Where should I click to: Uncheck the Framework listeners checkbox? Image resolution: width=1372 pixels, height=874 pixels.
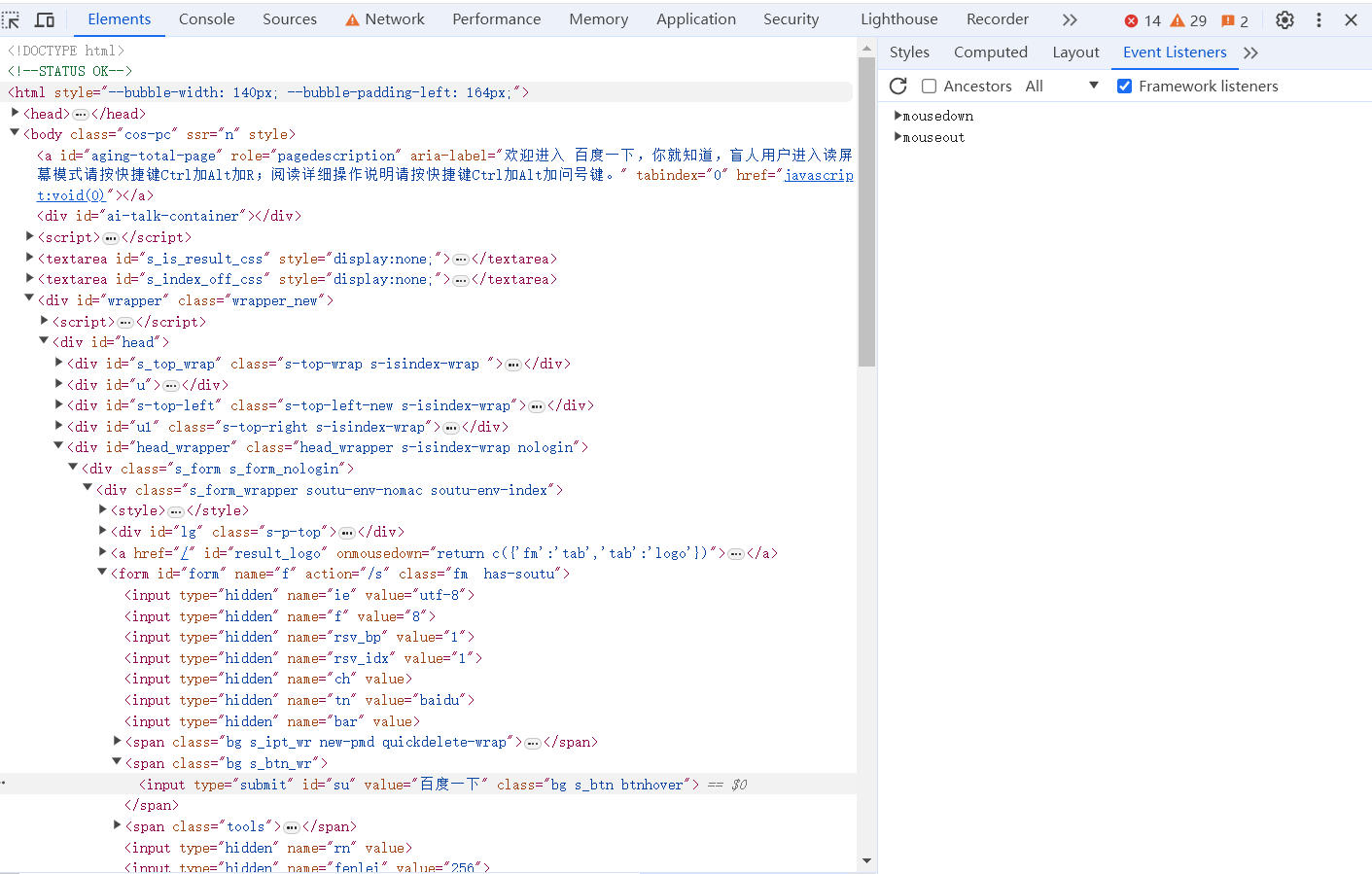(x=1124, y=86)
